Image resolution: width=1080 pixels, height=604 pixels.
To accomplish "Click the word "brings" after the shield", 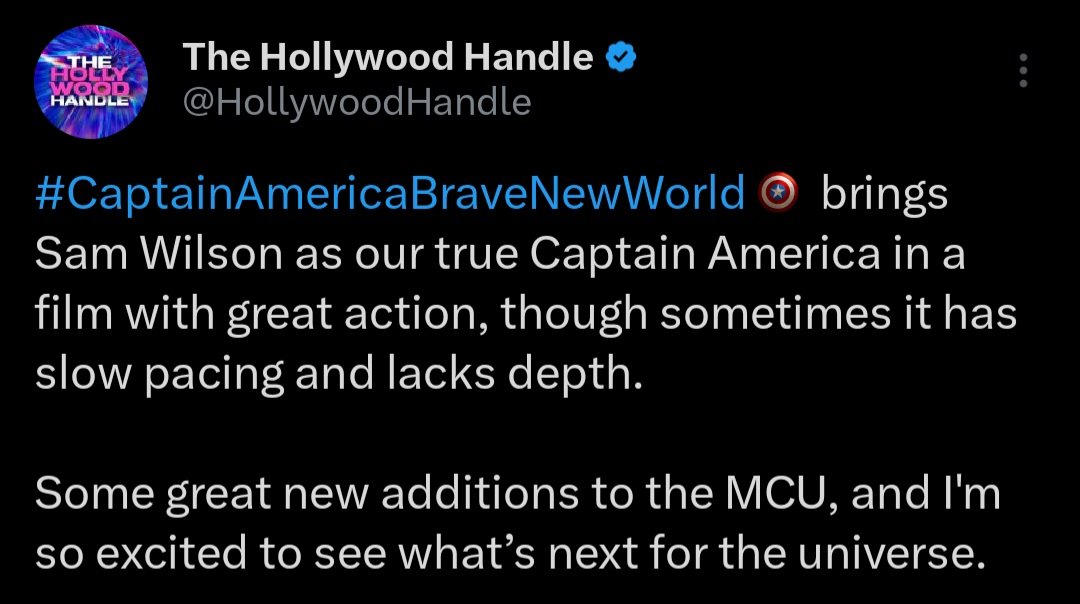I will (x=883, y=194).
